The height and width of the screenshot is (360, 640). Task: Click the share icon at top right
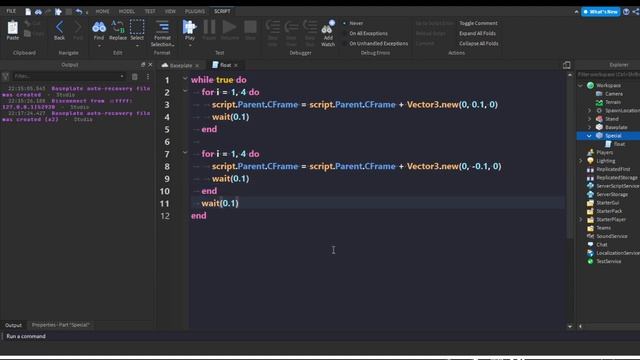636,11
